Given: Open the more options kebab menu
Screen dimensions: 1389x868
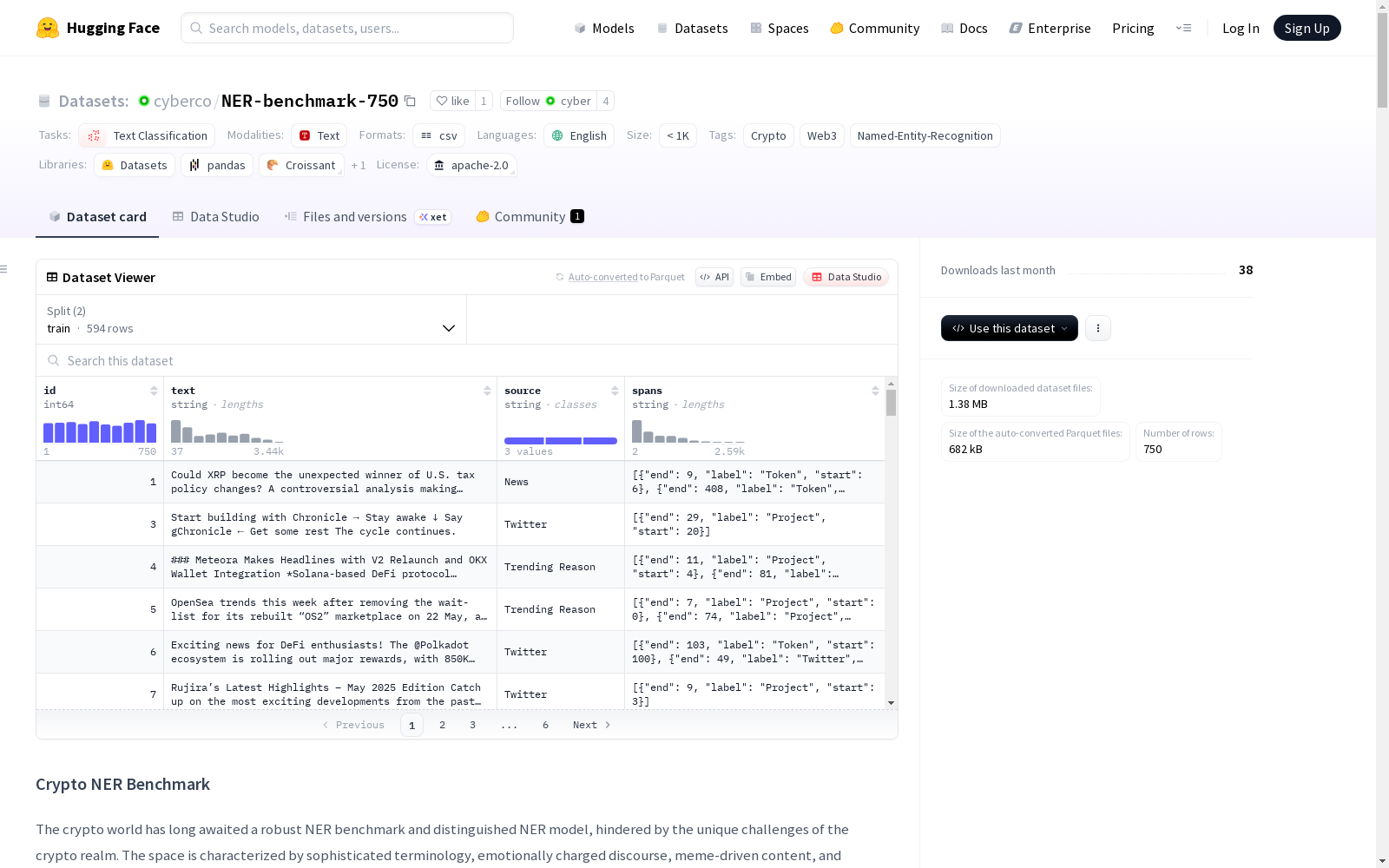Looking at the screenshot, I should click(1098, 328).
